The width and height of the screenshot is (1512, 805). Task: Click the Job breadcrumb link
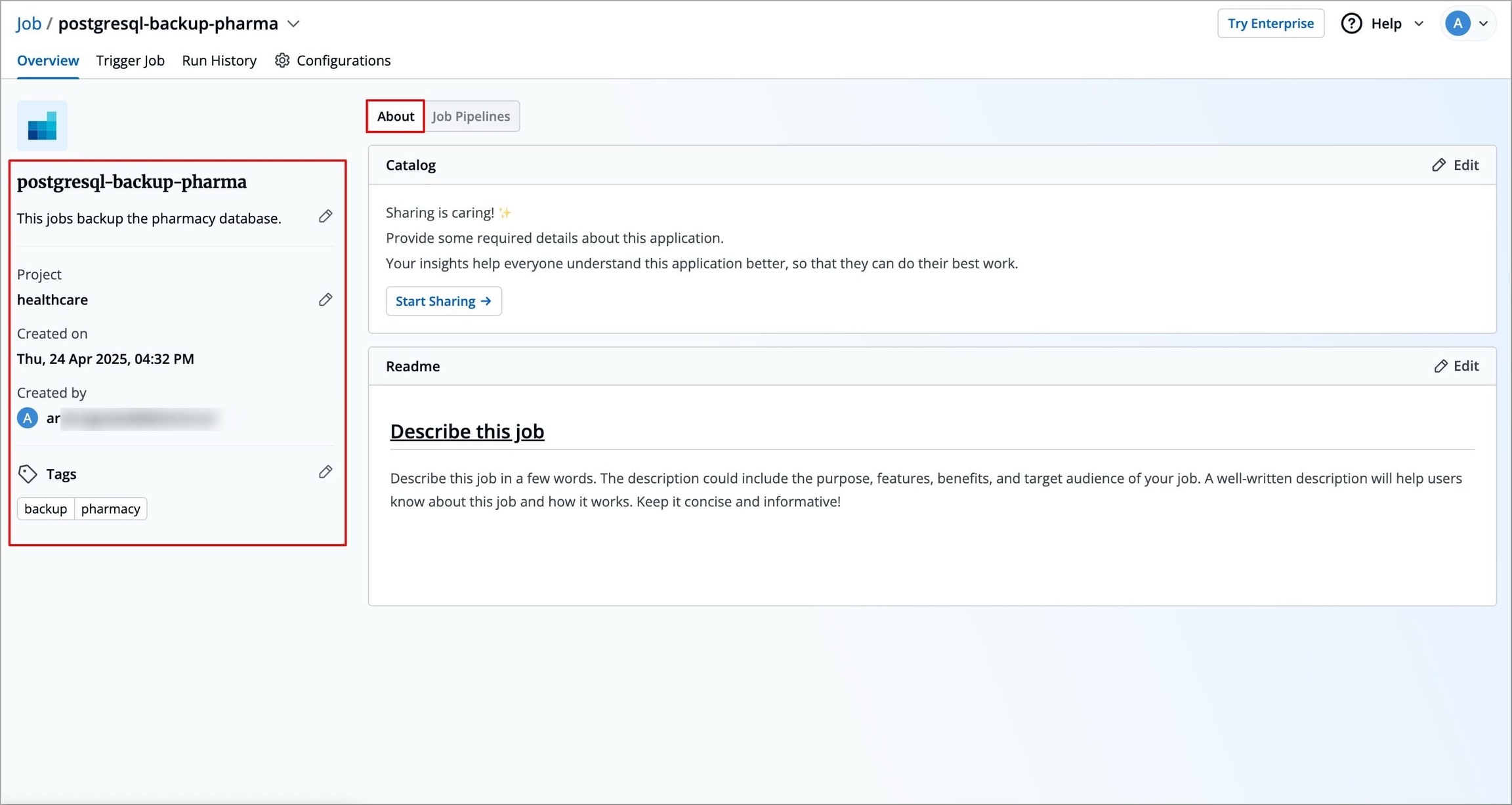[x=29, y=24]
